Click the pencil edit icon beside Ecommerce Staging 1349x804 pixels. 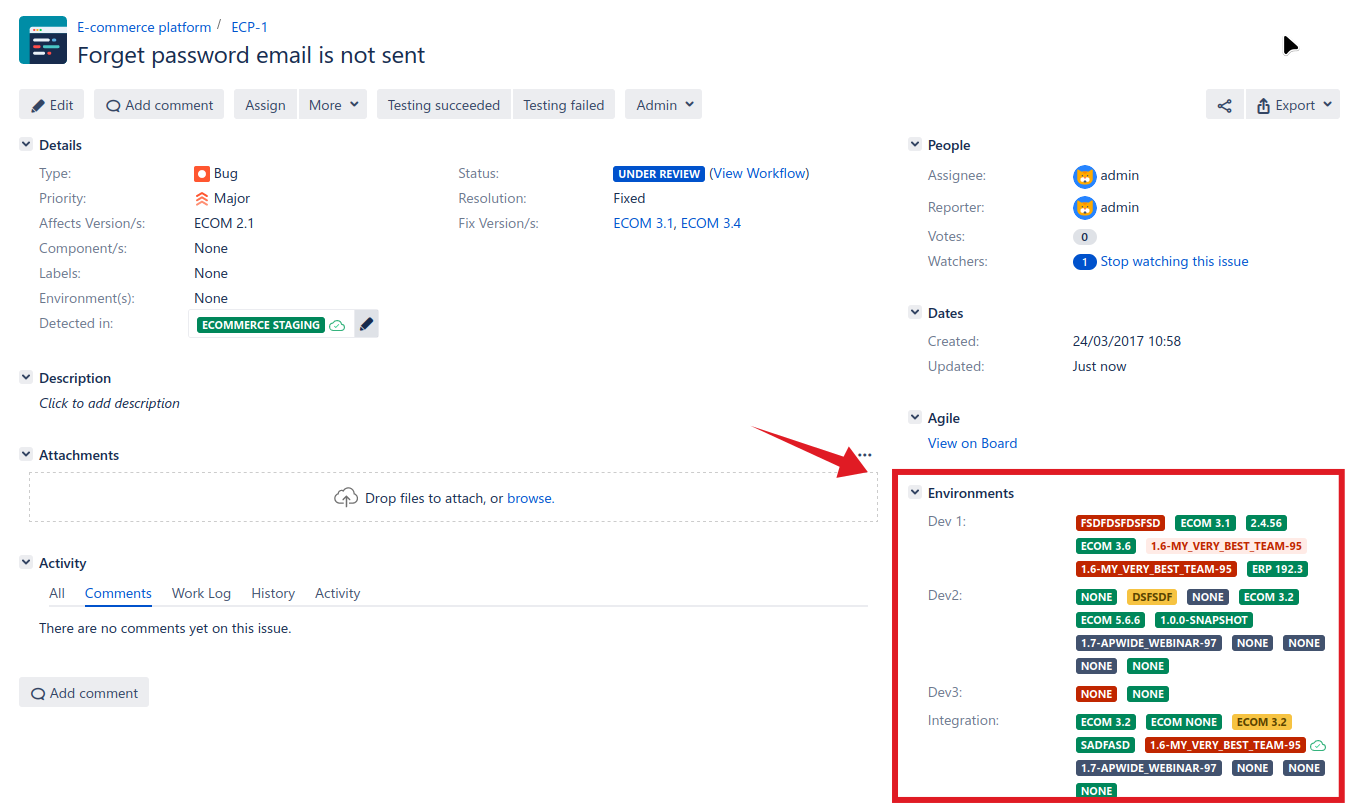366,324
